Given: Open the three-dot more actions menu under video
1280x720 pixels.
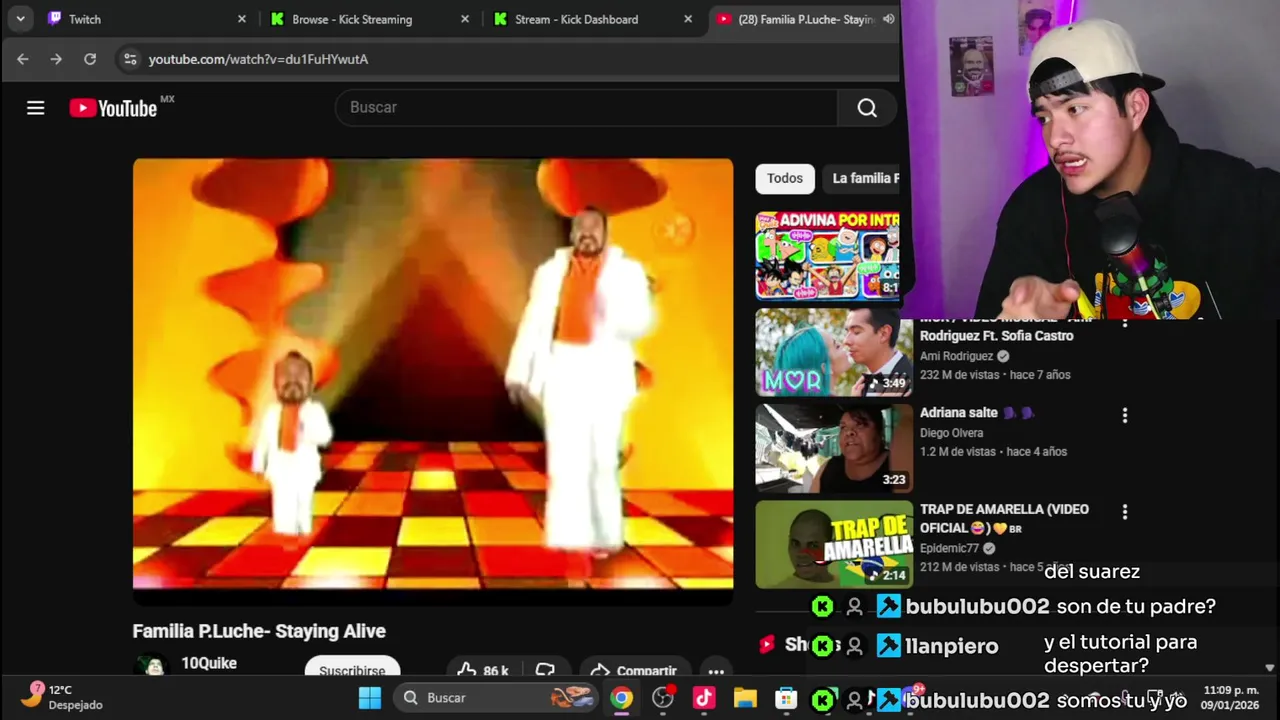Looking at the screenshot, I should tap(716, 671).
